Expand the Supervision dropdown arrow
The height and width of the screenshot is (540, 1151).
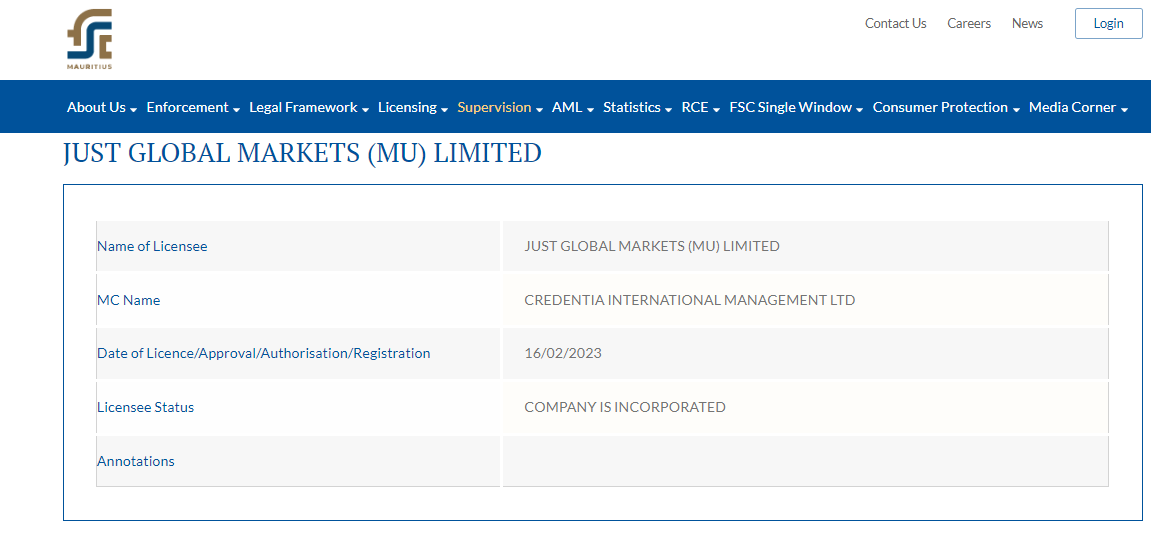pos(540,109)
